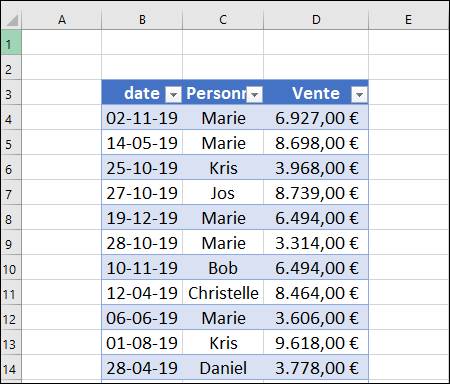Select row 1 header
This screenshot has height=384, width=450.
[11, 42]
